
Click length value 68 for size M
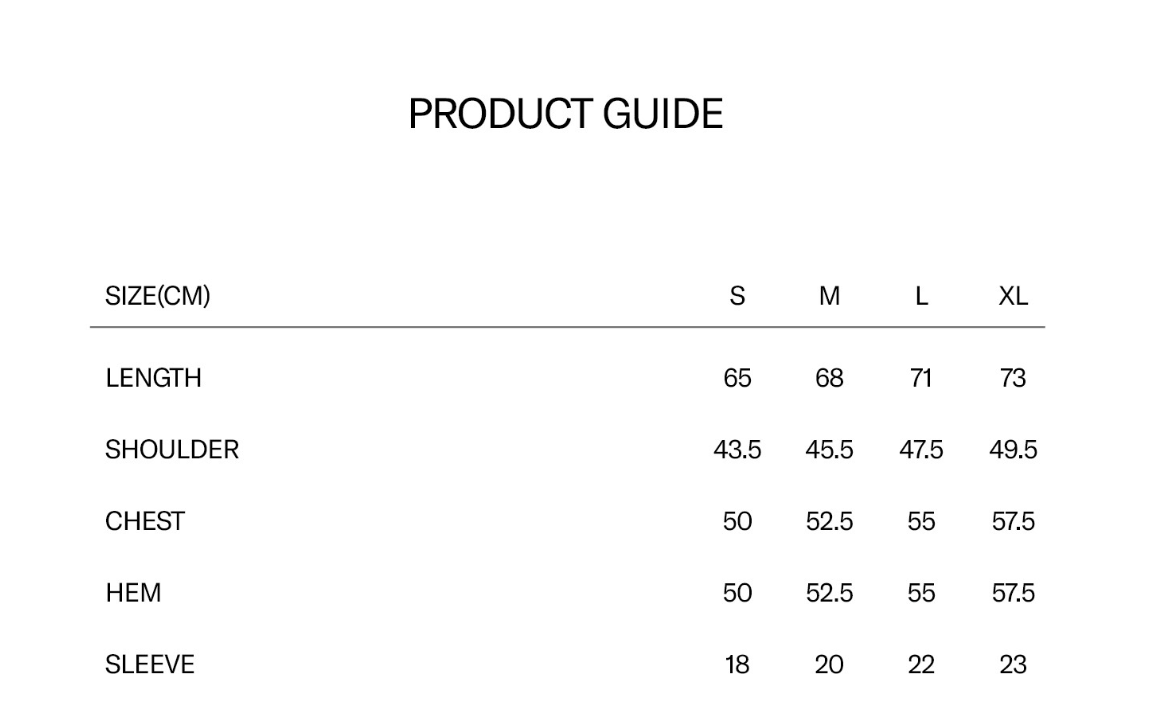pyautogui.click(x=829, y=378)
